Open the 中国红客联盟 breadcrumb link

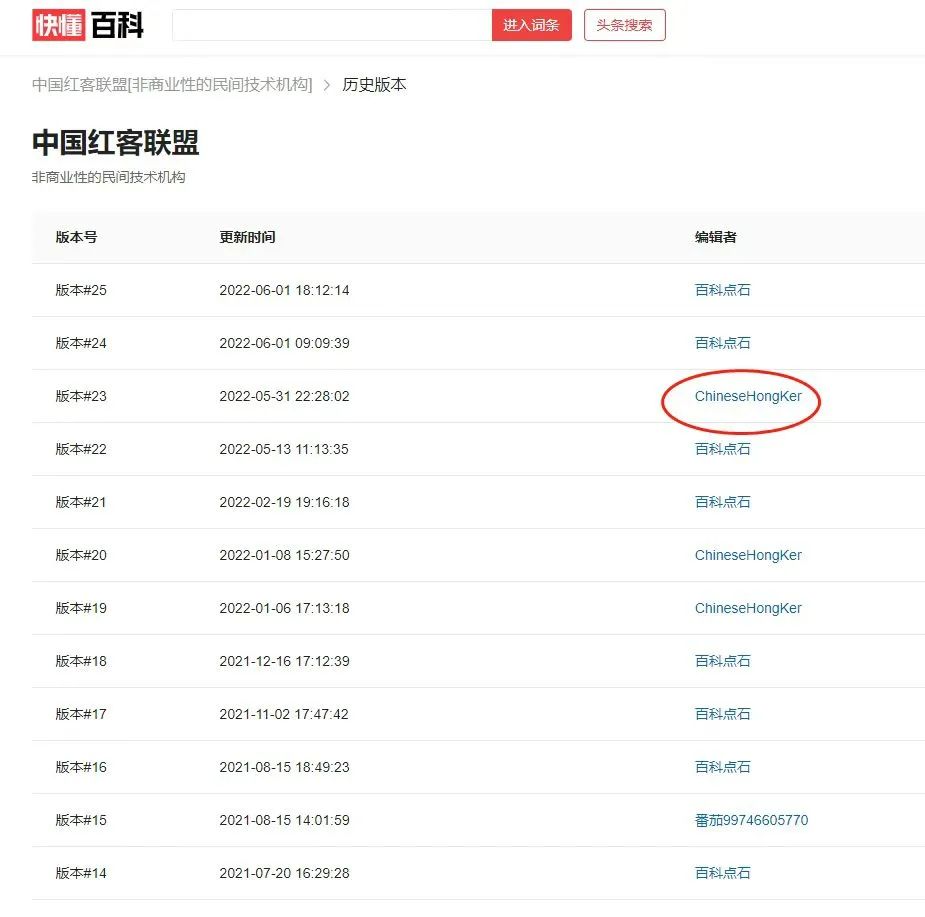point(172,85)
